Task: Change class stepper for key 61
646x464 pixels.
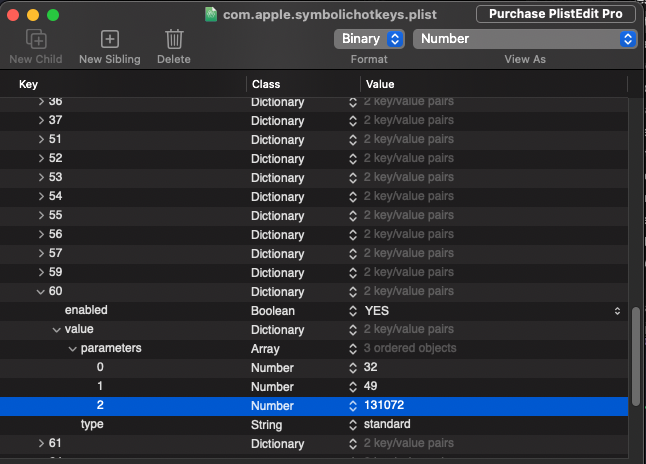Action: coord(353,444)
